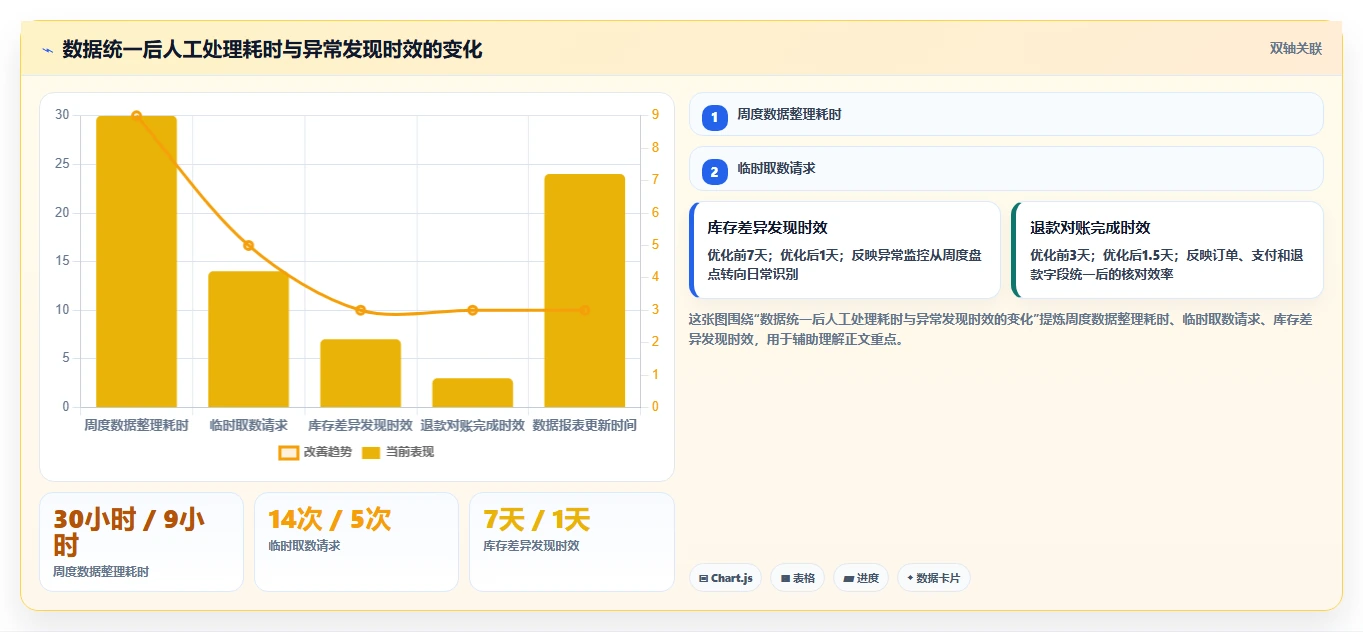This screenshot has height=632, width=1363.
Task: Click the 双轴关联 label in header
Action: click(1296, 49)
